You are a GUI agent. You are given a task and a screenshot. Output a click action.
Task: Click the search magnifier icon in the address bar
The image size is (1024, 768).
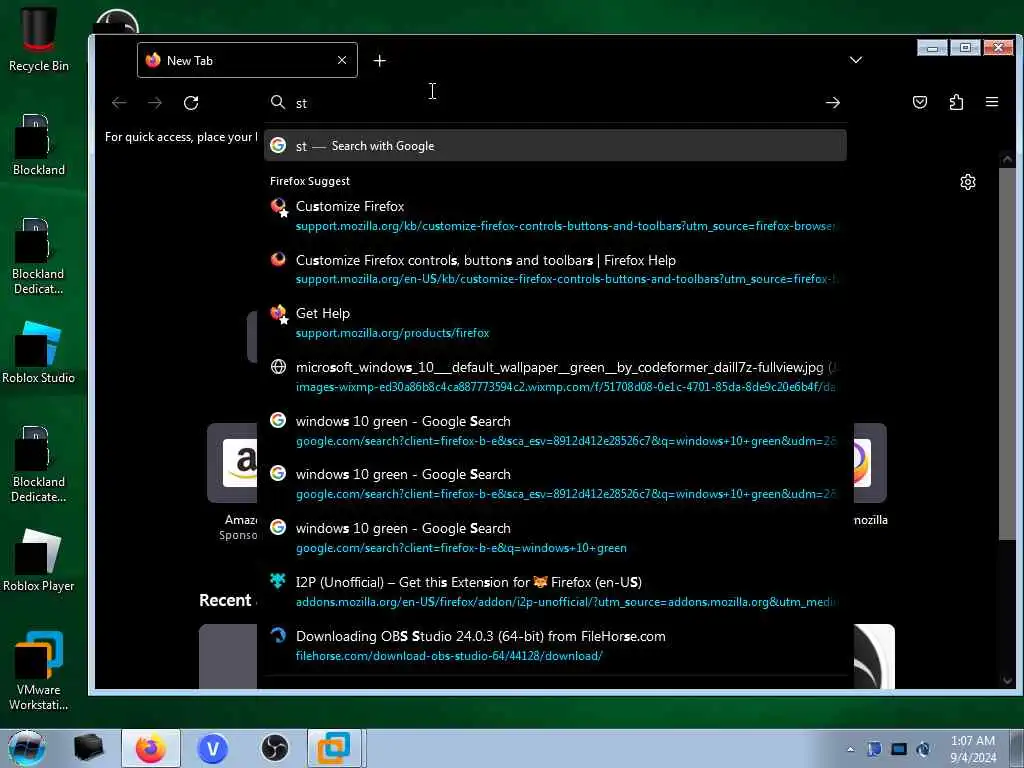click(278, 103)
